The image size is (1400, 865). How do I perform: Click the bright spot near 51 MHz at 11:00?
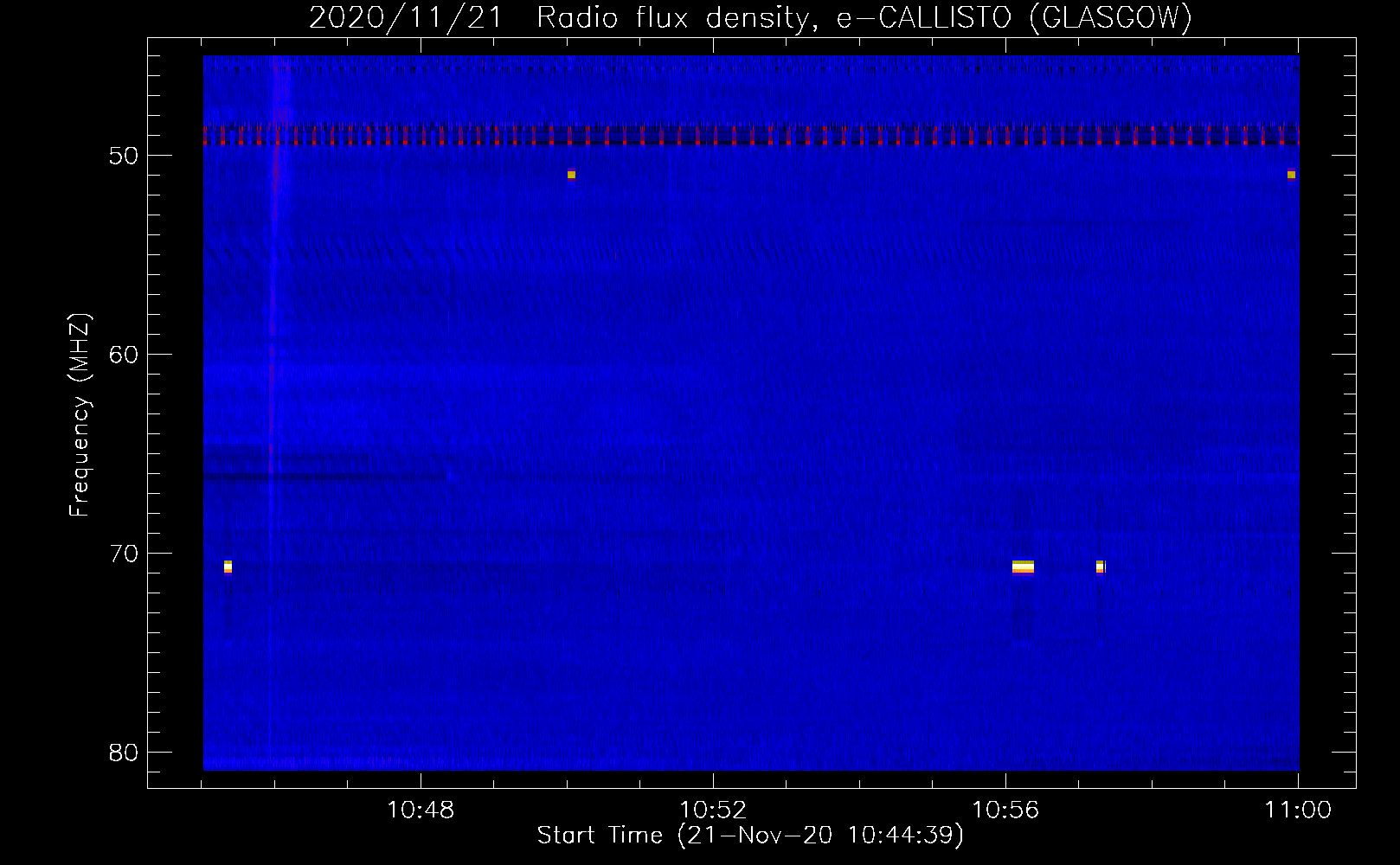click(x=1291, y=175)
